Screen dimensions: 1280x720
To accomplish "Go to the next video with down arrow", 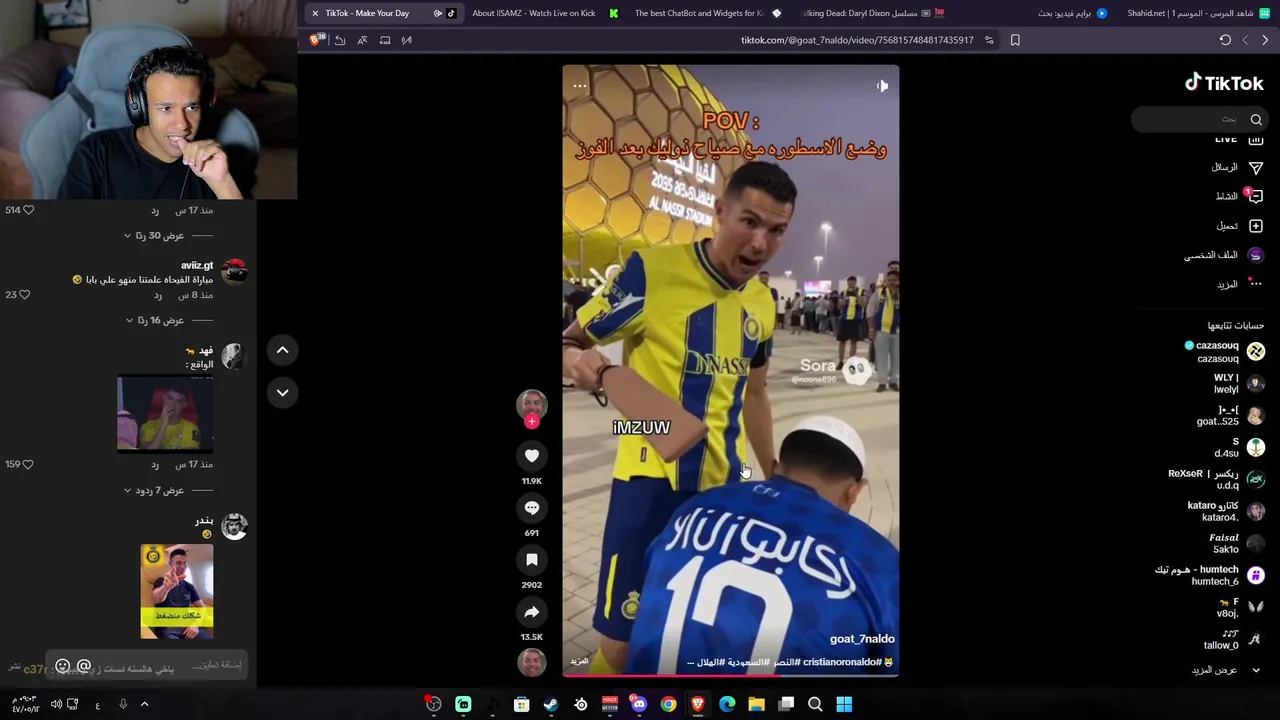I will click(282, 392).
